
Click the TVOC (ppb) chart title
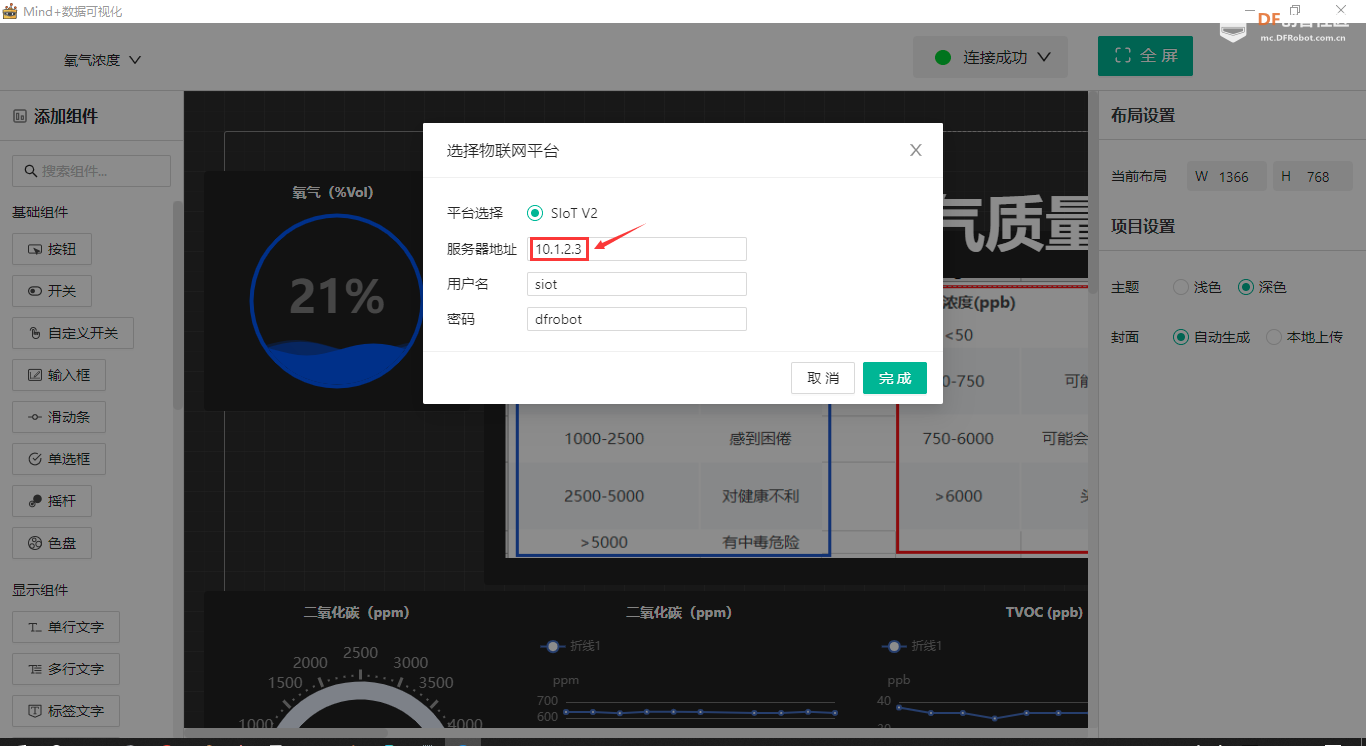coord(1044,612)
